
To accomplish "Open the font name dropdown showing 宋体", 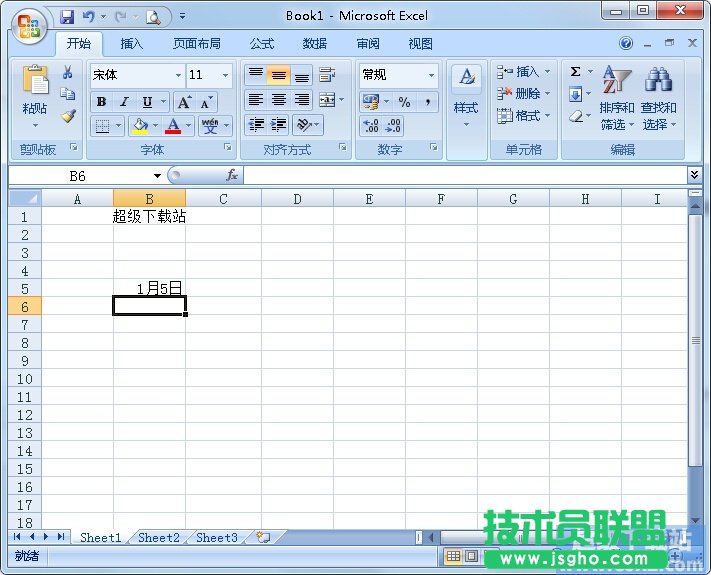I will point(178,75).
